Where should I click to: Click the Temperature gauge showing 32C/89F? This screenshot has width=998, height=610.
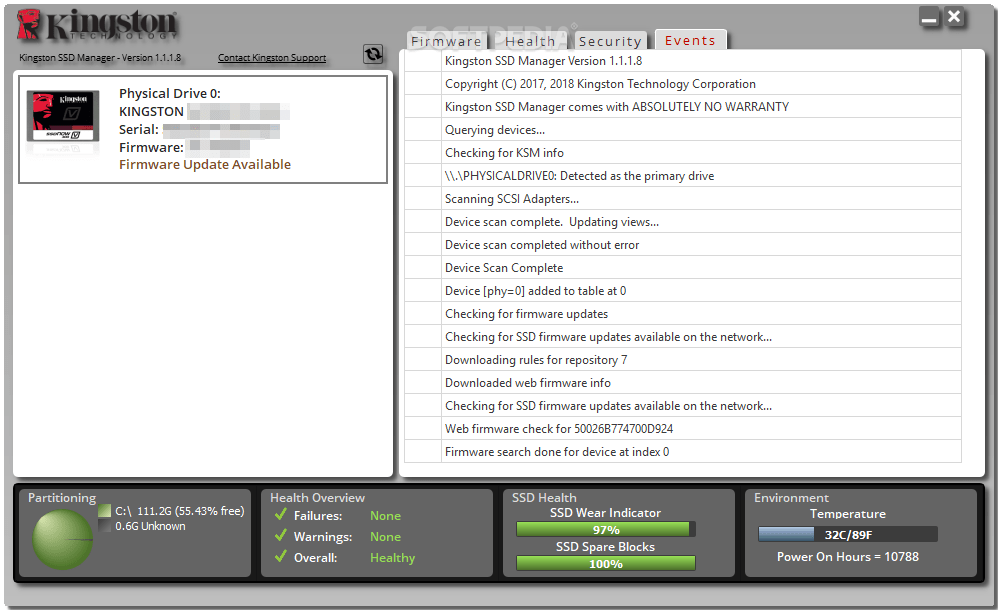(x=847, y=533)
